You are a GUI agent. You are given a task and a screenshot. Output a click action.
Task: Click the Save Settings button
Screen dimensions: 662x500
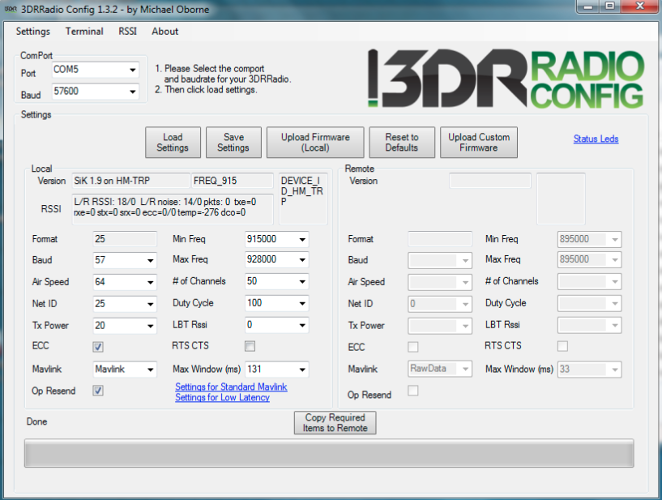[233, 142]
